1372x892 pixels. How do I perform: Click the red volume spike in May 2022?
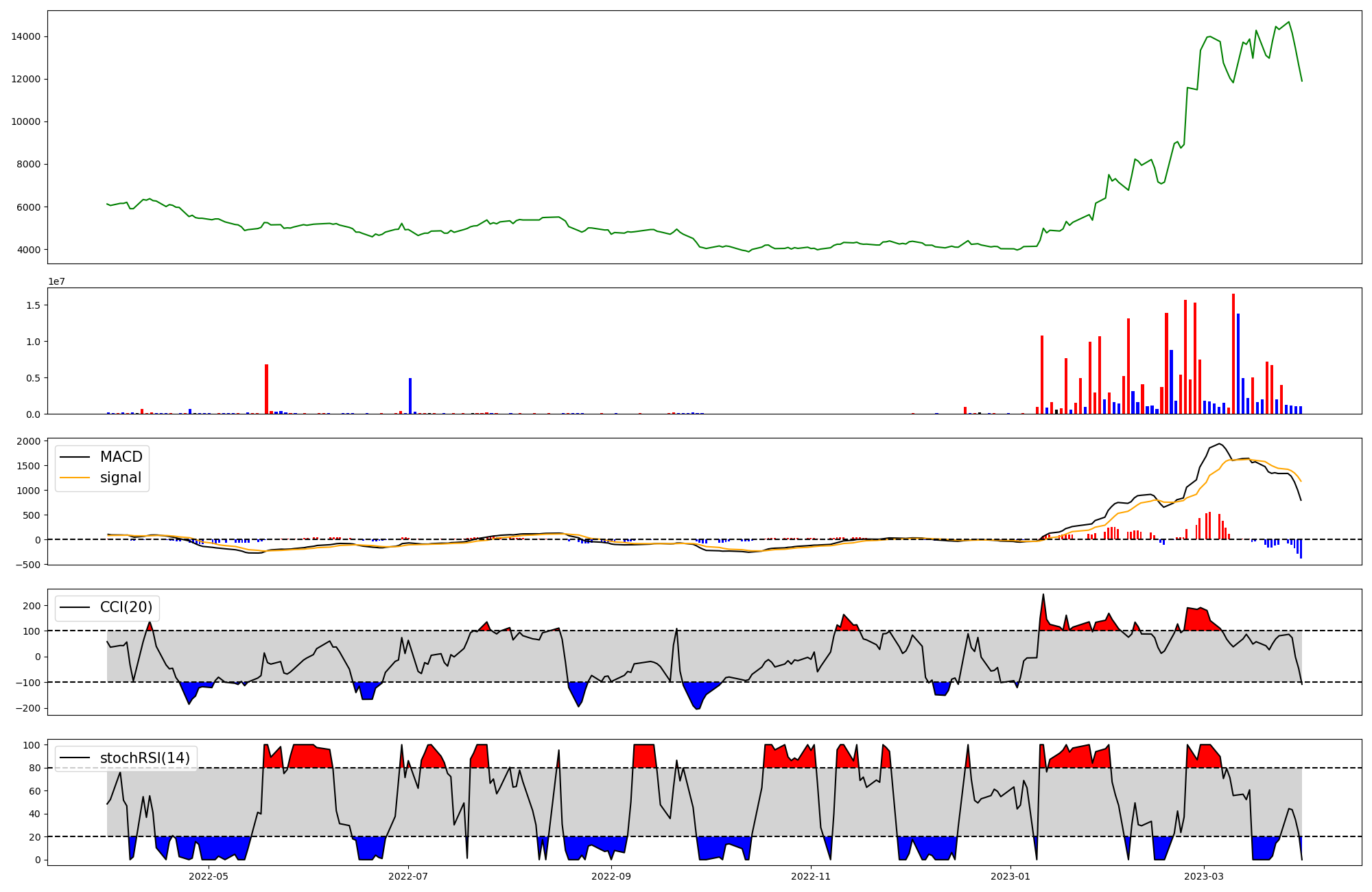266,388
